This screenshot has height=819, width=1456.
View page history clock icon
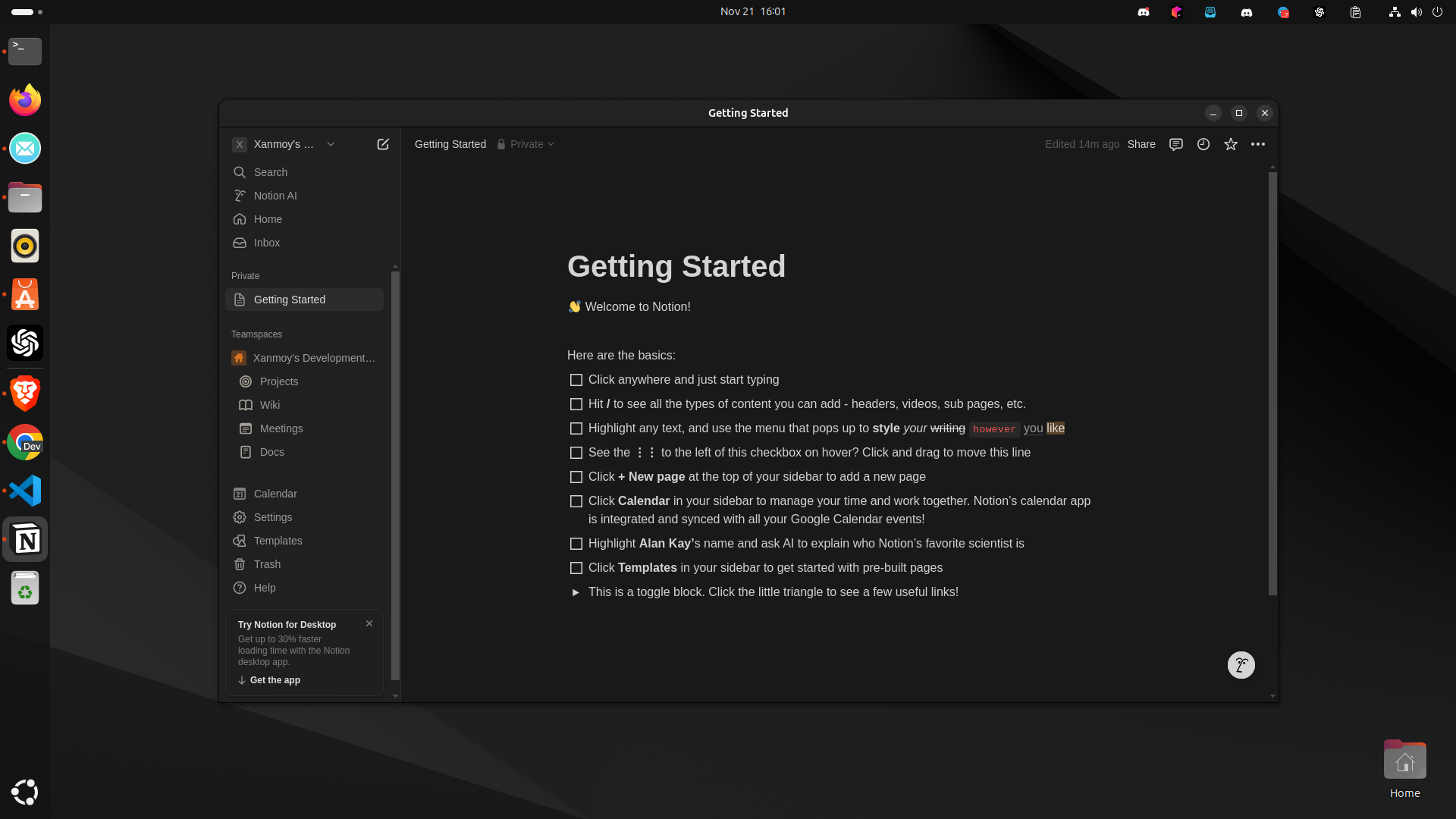click(1203, 144)
